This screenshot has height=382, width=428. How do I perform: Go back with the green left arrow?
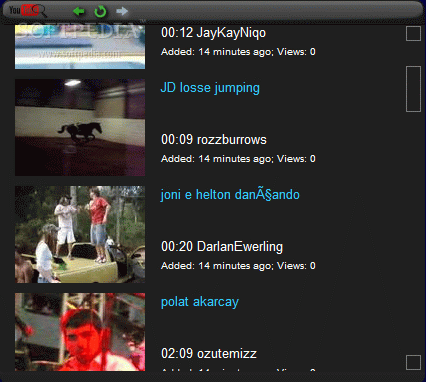(x=79, y=11)
